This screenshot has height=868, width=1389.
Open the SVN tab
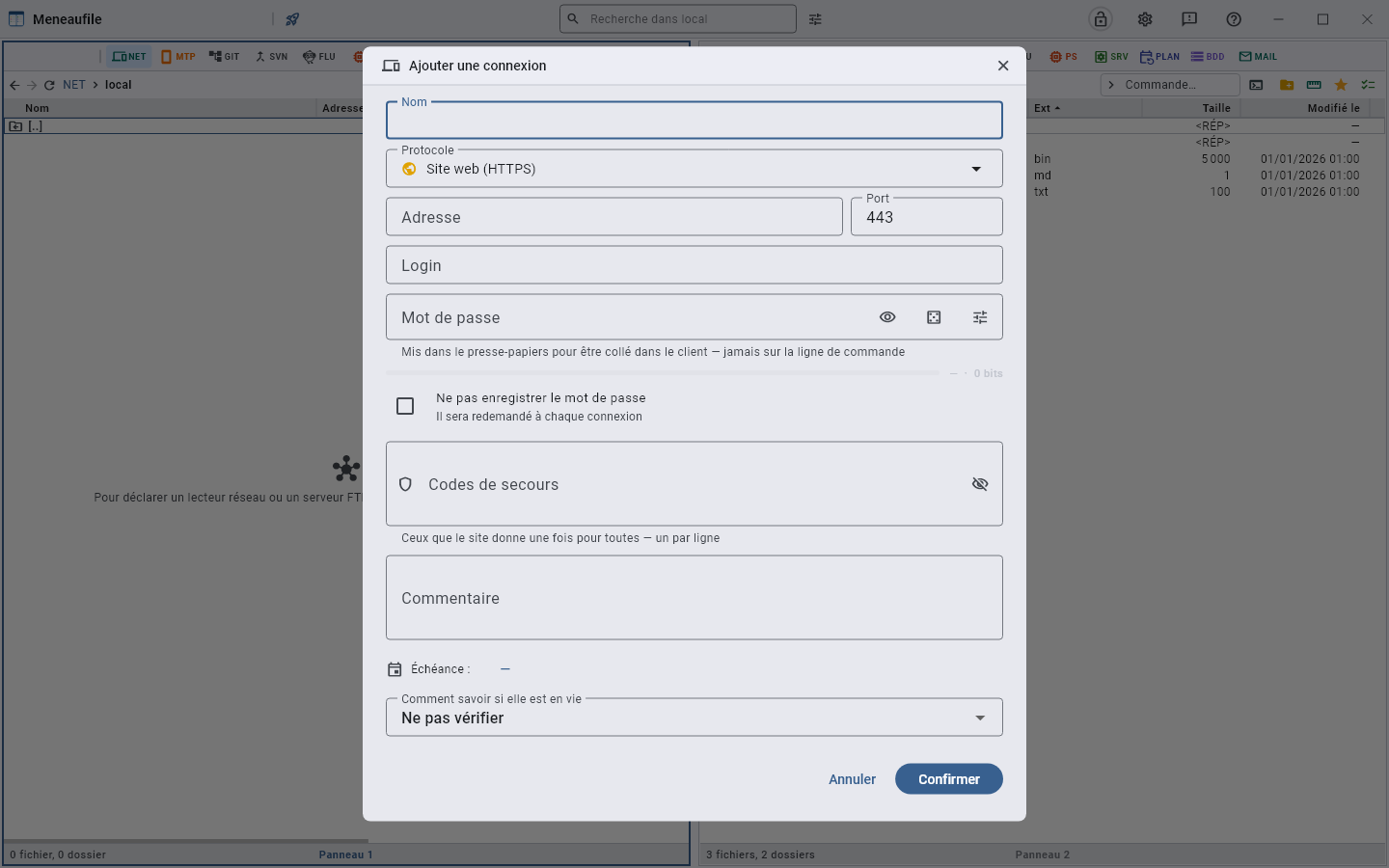pos(271,57)
